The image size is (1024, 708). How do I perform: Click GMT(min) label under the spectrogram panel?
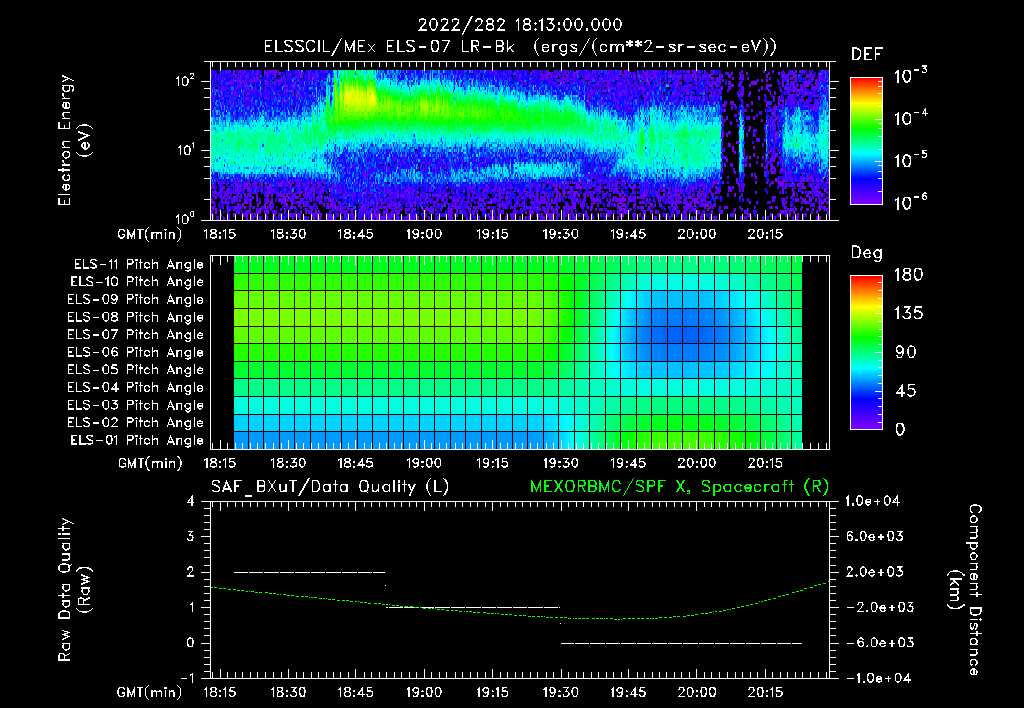click(150, 234)
